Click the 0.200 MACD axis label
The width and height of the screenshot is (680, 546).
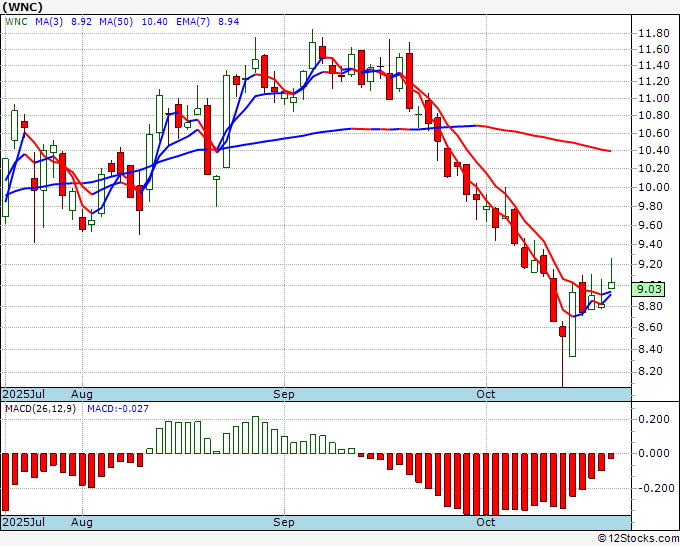click(x=654, y=419)
